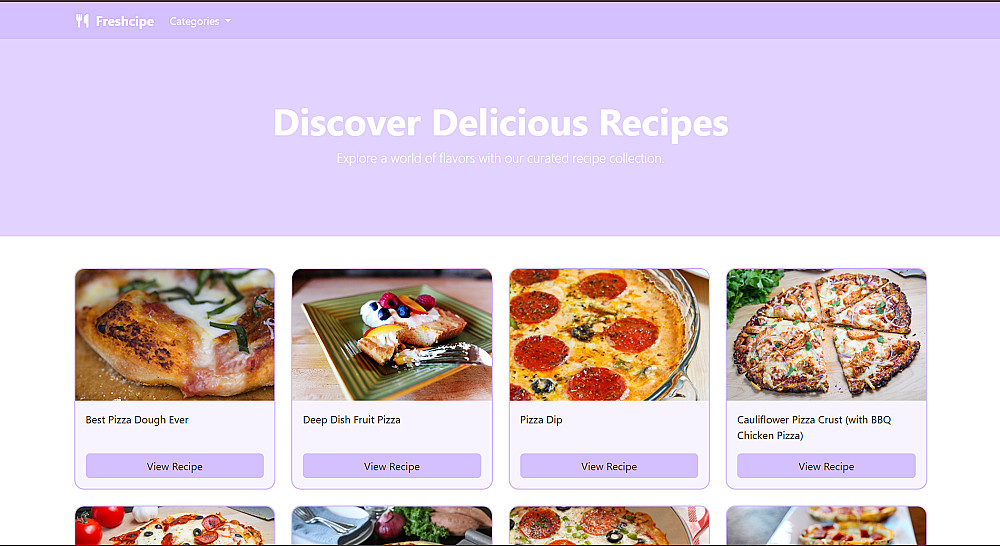
Task: Open the Freshcipe home link
Action: pos(115,21)
